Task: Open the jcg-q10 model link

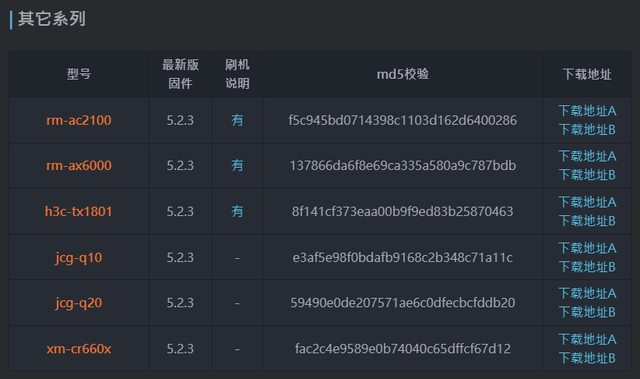Action: point(79,258)
